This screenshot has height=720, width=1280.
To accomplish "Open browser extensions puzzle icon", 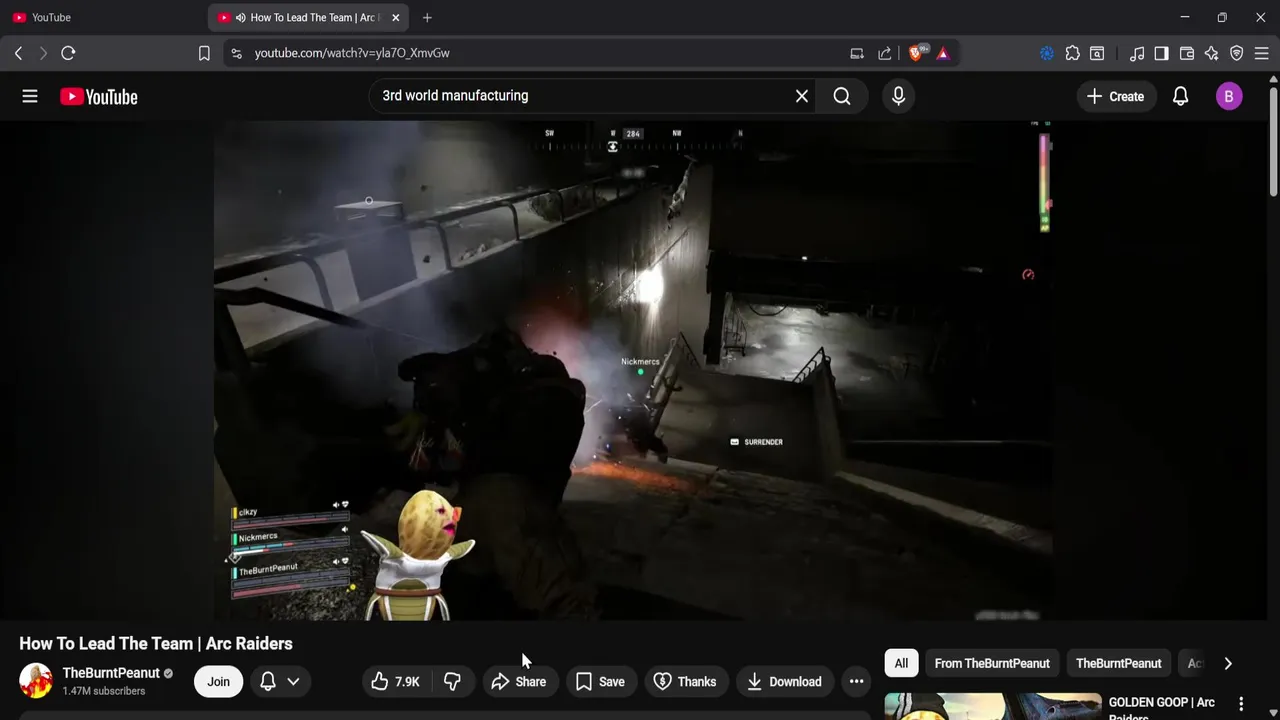I will [x=1072, y=53].
